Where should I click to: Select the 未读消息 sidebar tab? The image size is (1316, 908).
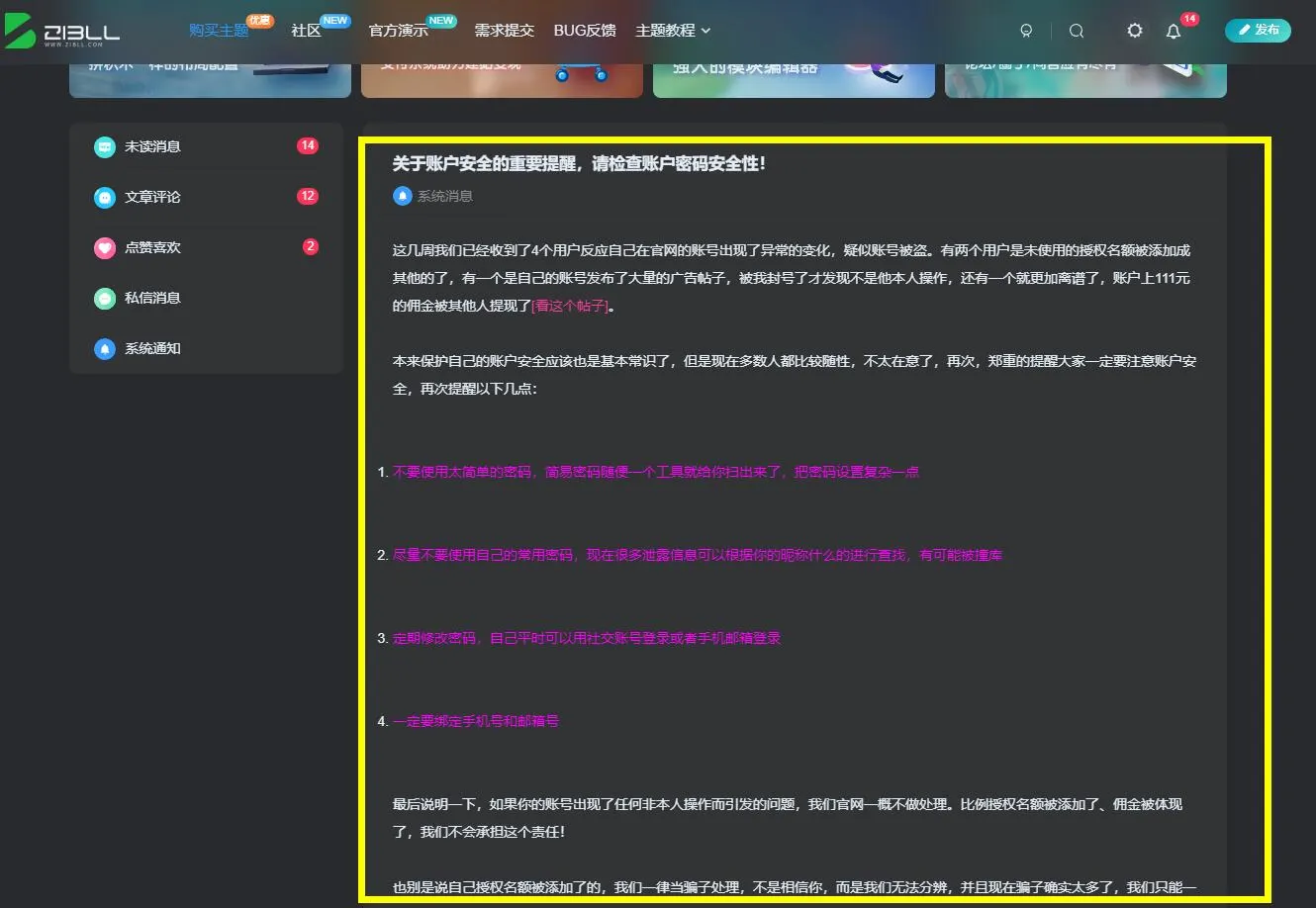point(206,147)
